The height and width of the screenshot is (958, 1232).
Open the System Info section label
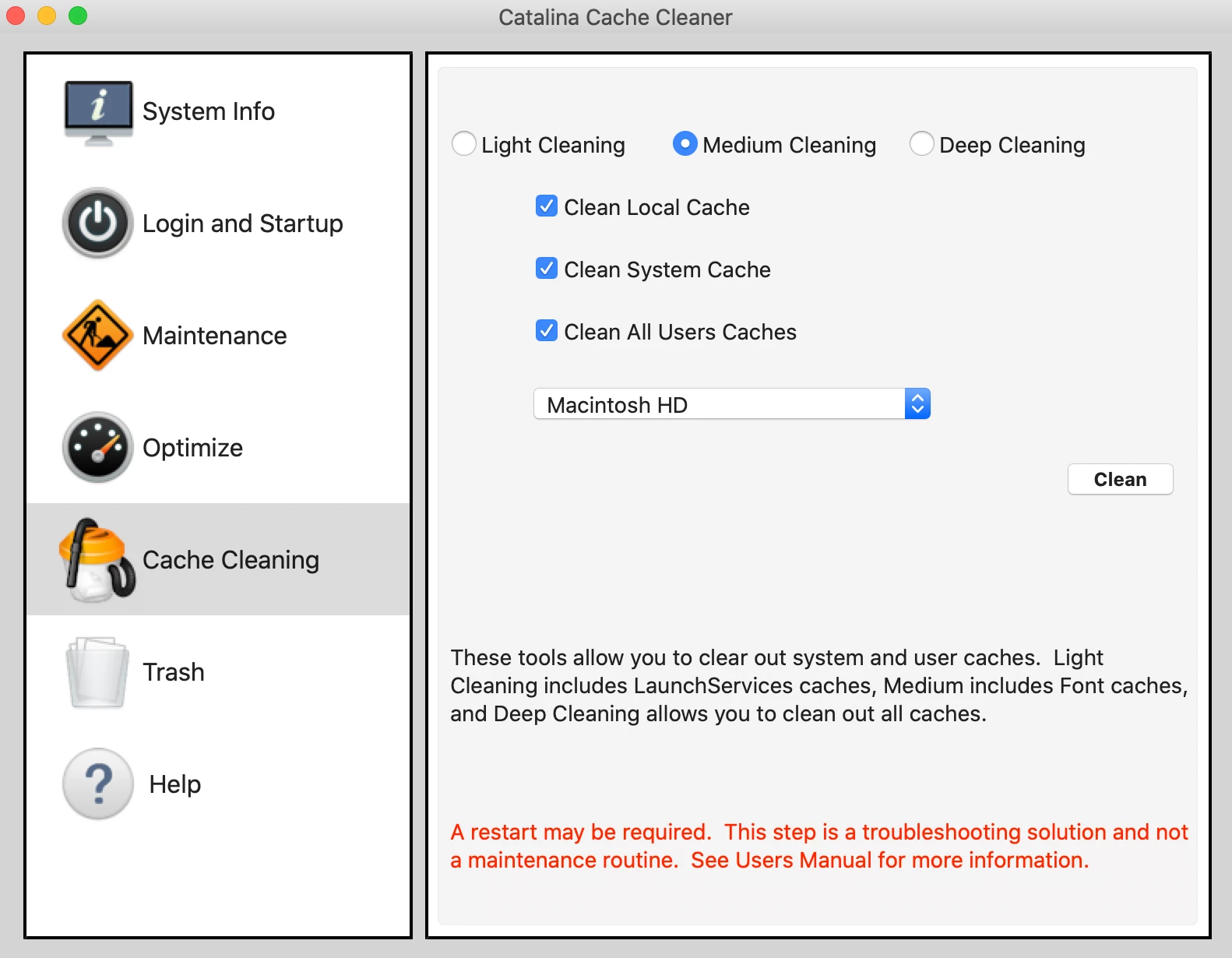coord(209,111)
